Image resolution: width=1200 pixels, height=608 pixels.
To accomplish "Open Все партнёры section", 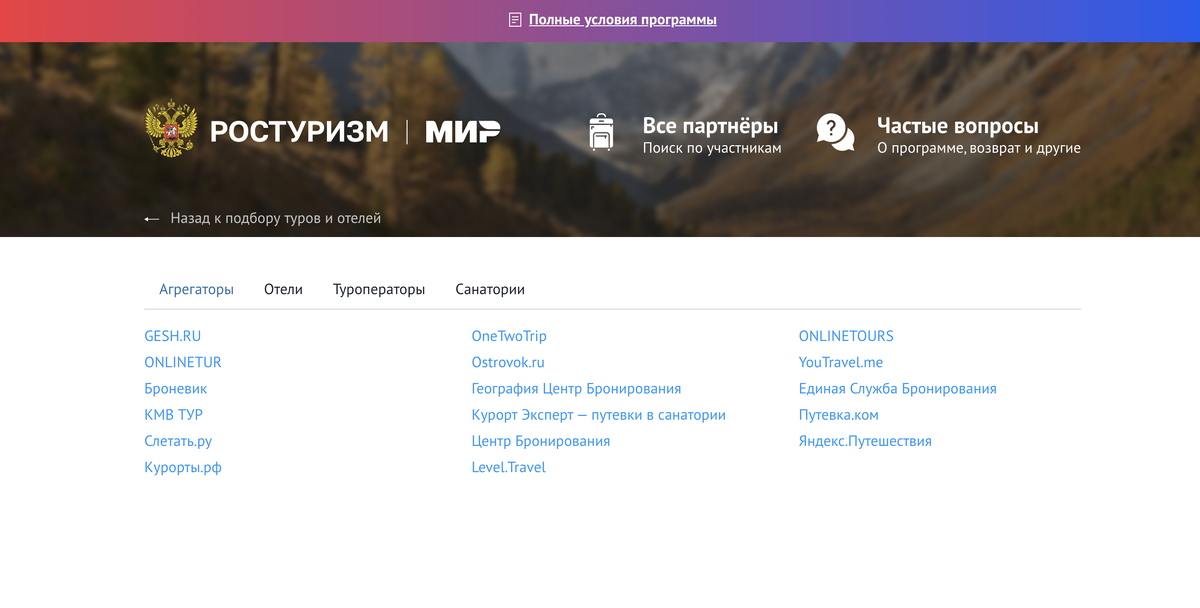I will coord(710,126).
